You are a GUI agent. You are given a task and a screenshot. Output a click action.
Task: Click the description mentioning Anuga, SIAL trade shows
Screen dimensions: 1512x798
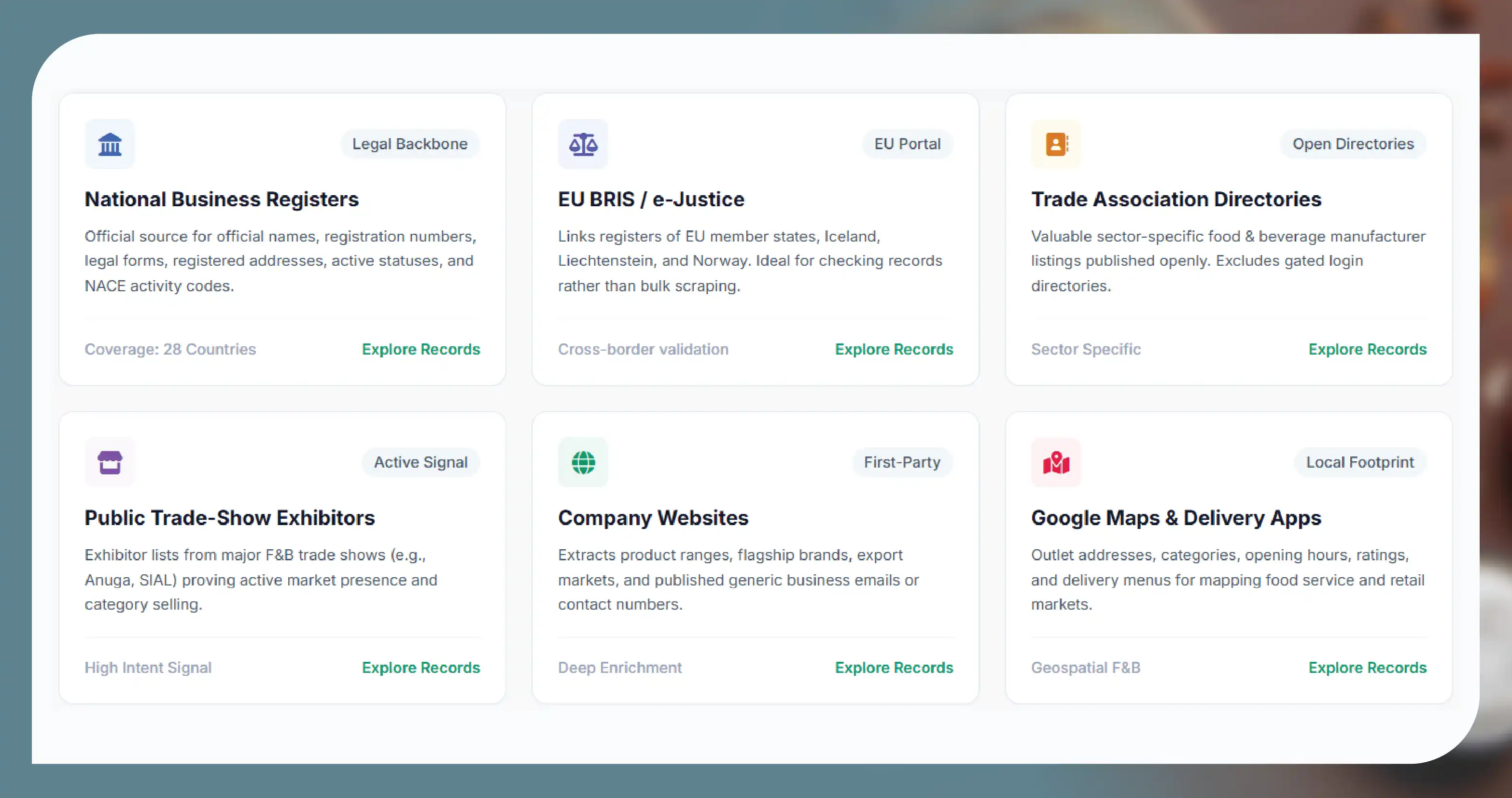pyautogui.click(x=261, y=580)
